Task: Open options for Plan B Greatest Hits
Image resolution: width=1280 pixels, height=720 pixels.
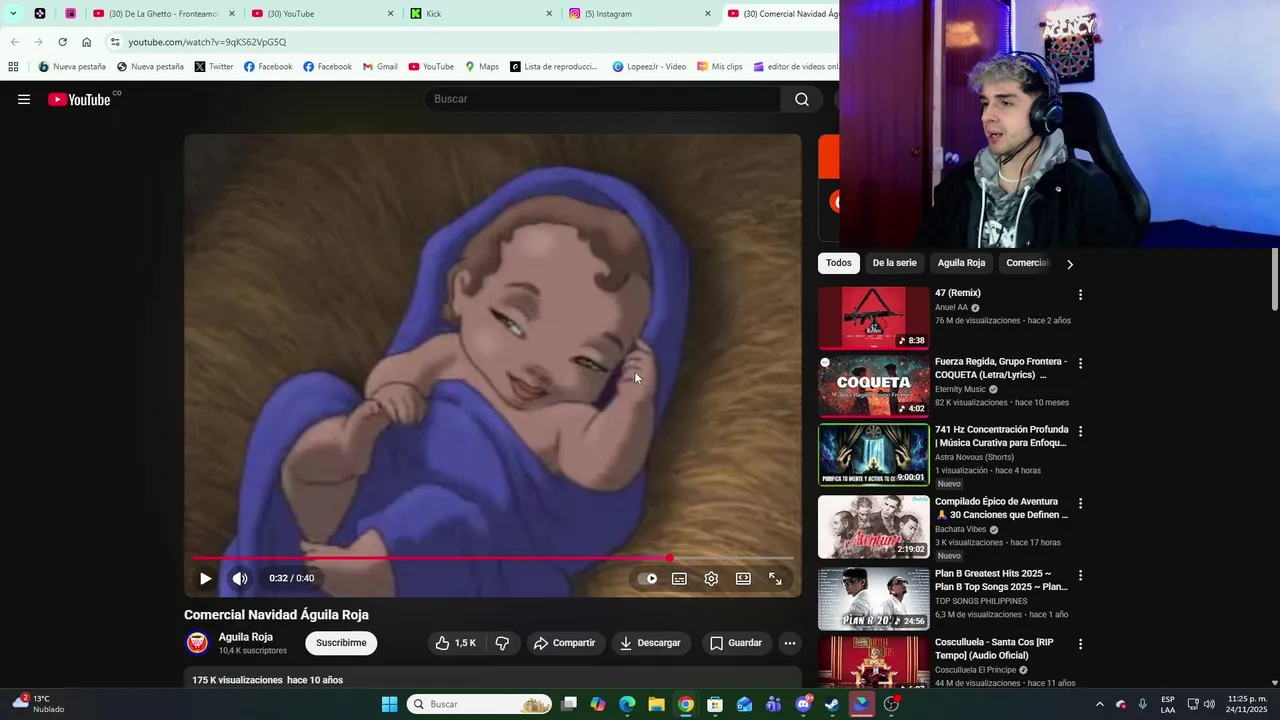Action: click(x=1080, y=575)
